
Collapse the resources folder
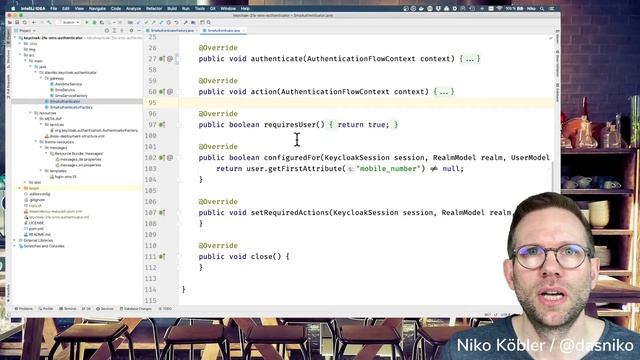(31, 113)
